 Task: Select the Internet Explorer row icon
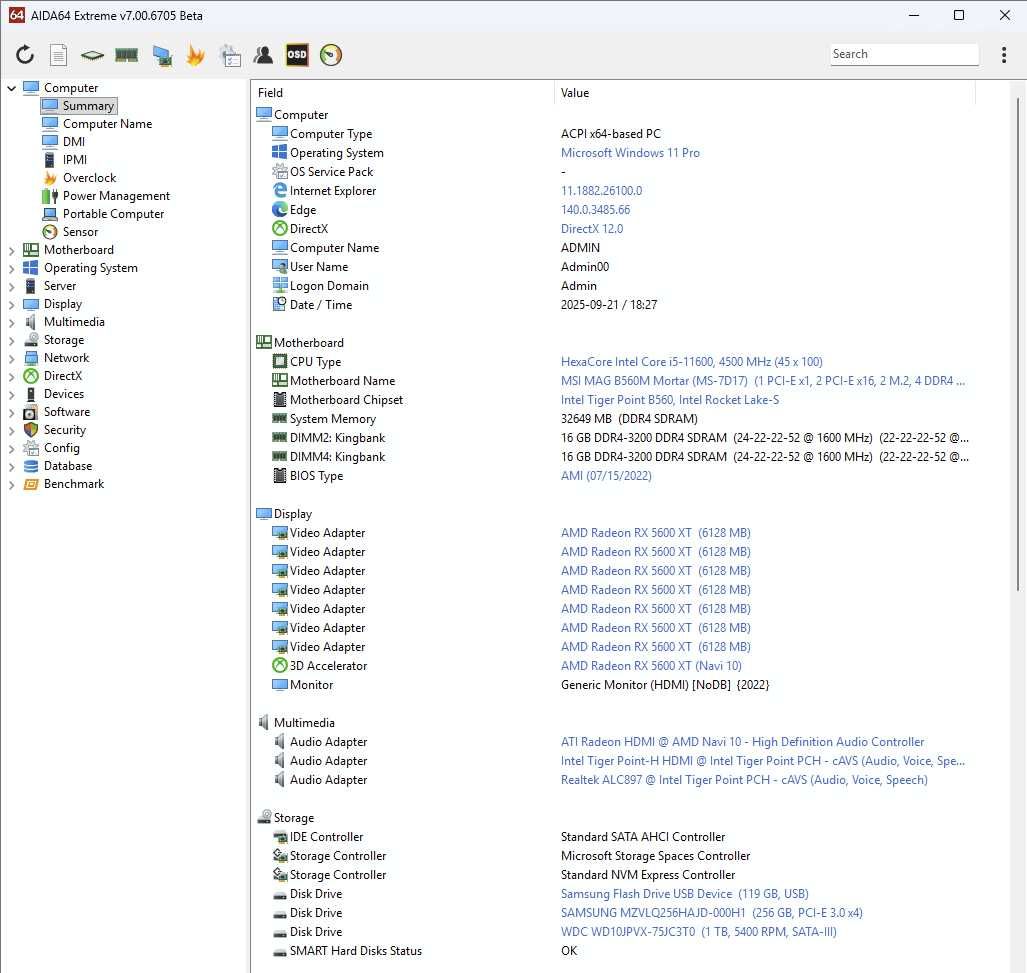[280, 191]
